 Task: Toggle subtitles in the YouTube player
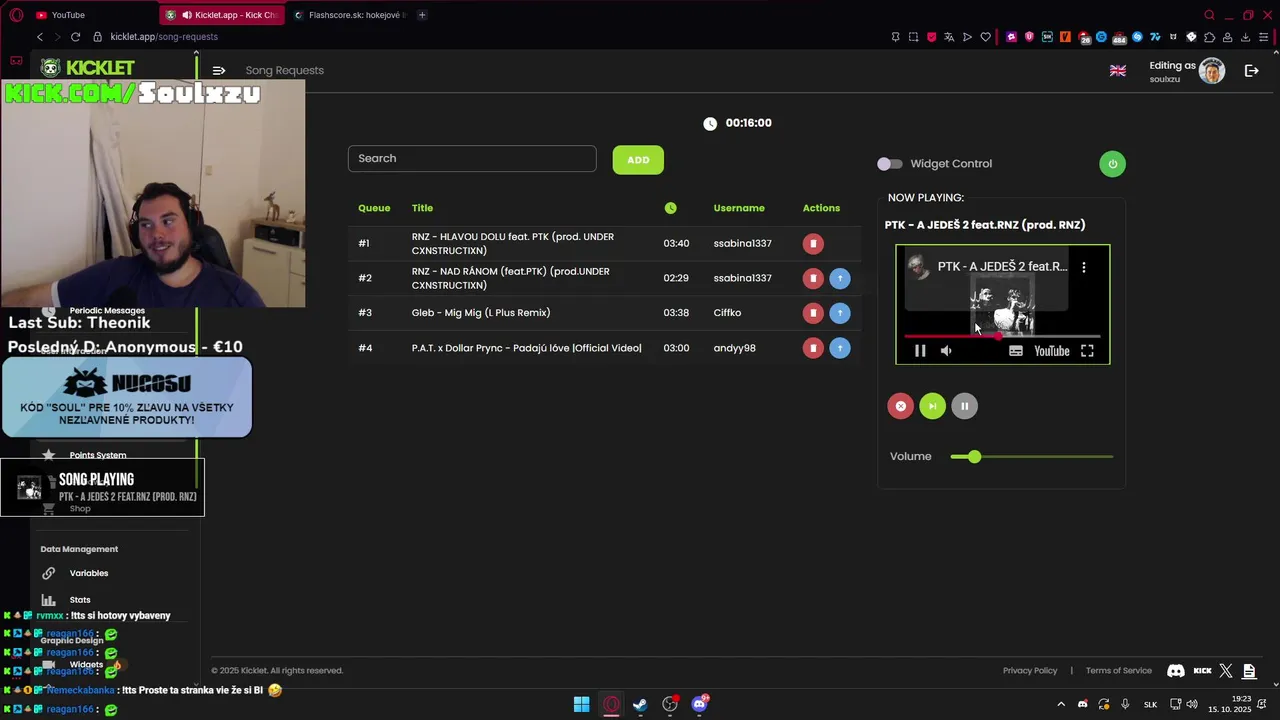1016,351
